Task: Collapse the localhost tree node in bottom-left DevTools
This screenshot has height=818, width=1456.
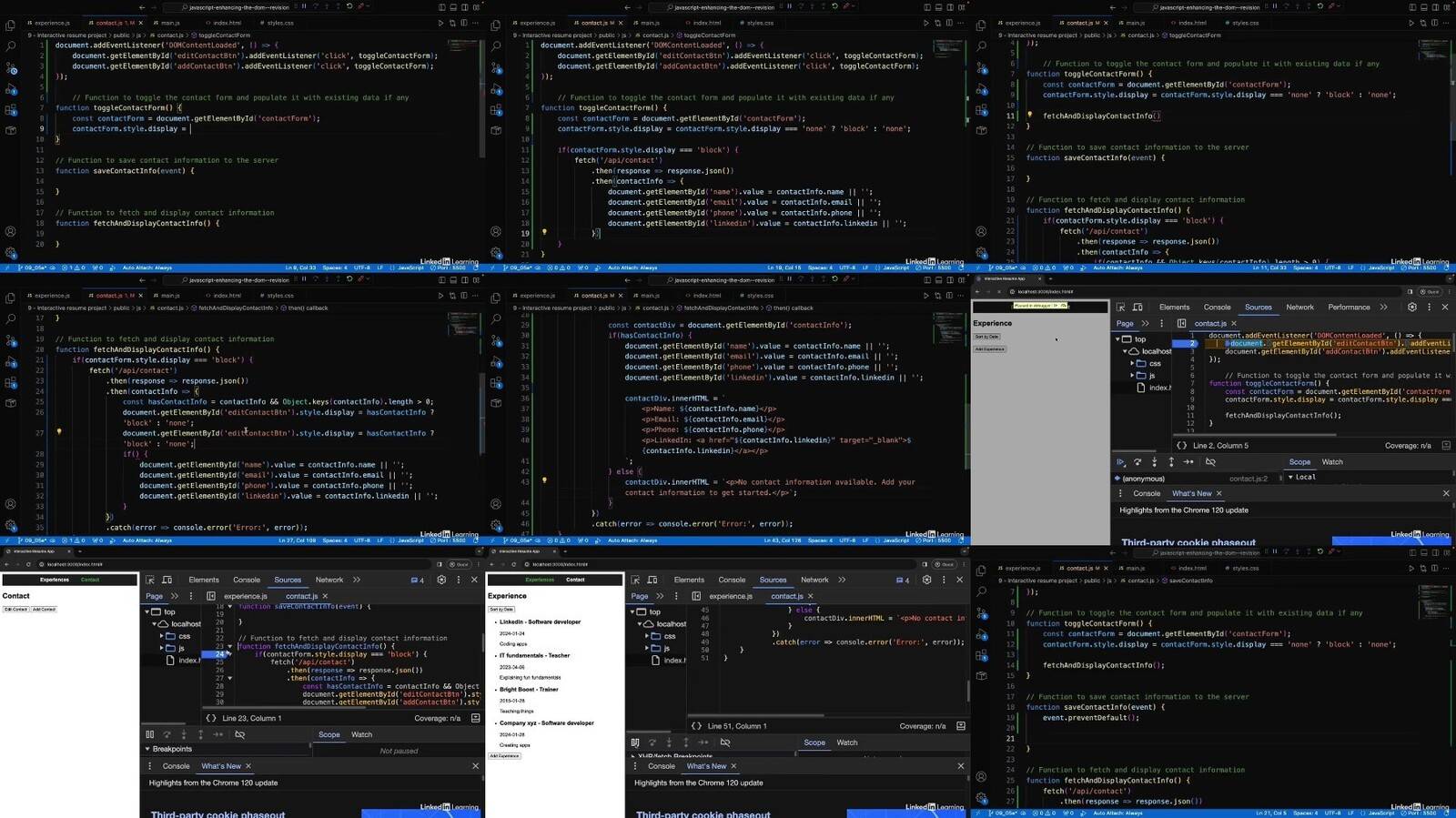Action: click(x=154, y=624)
